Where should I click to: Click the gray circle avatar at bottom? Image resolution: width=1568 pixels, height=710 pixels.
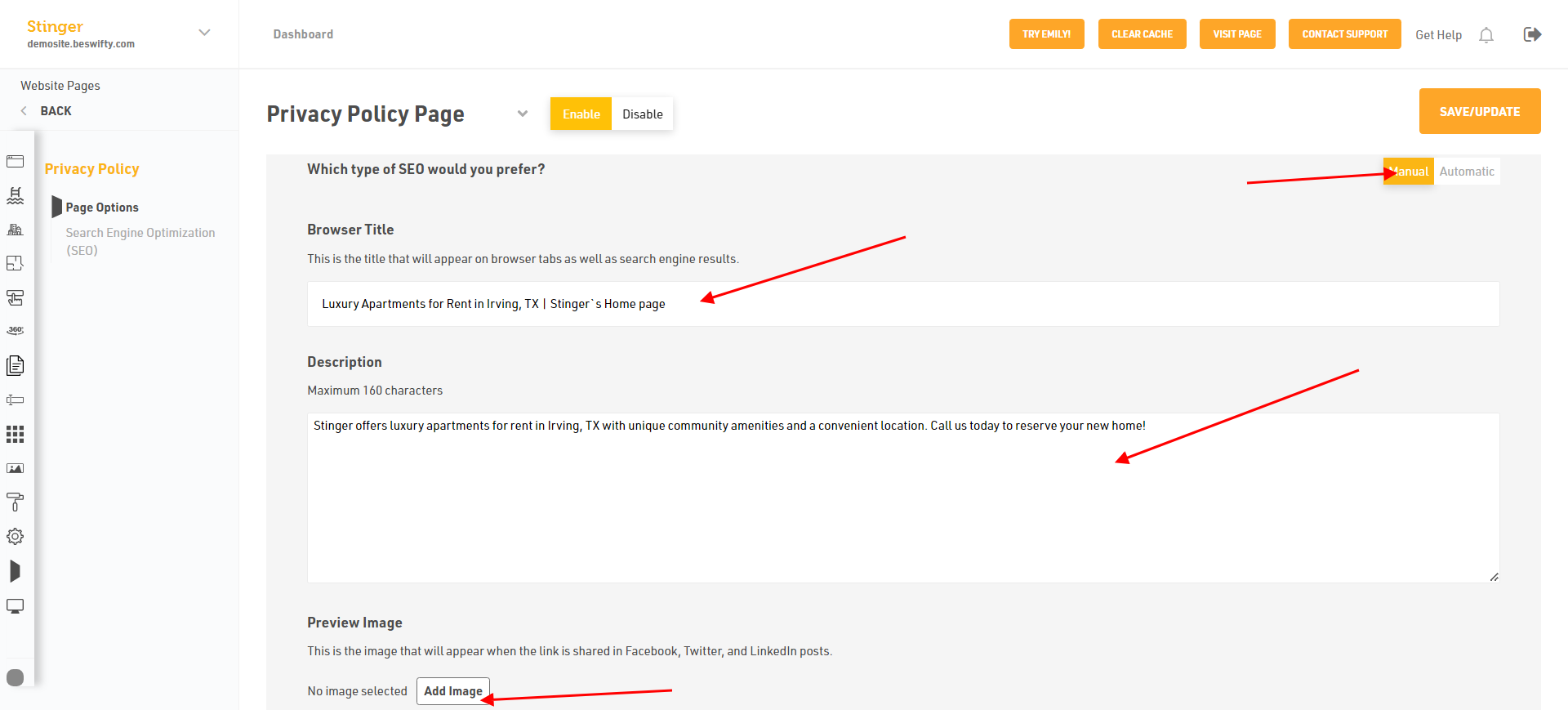[x=15, y=677]
